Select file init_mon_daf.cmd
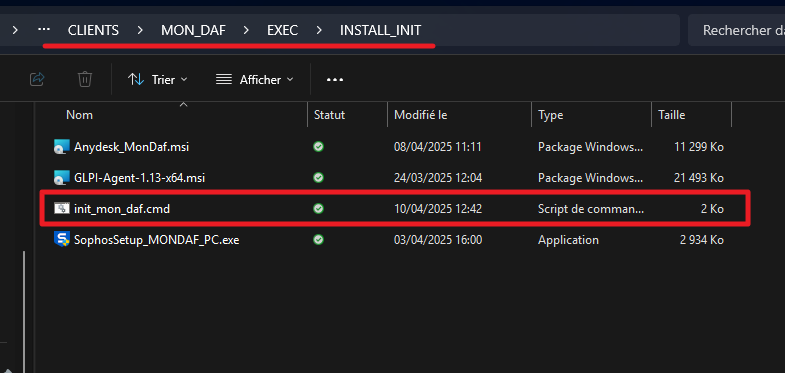 122,209
